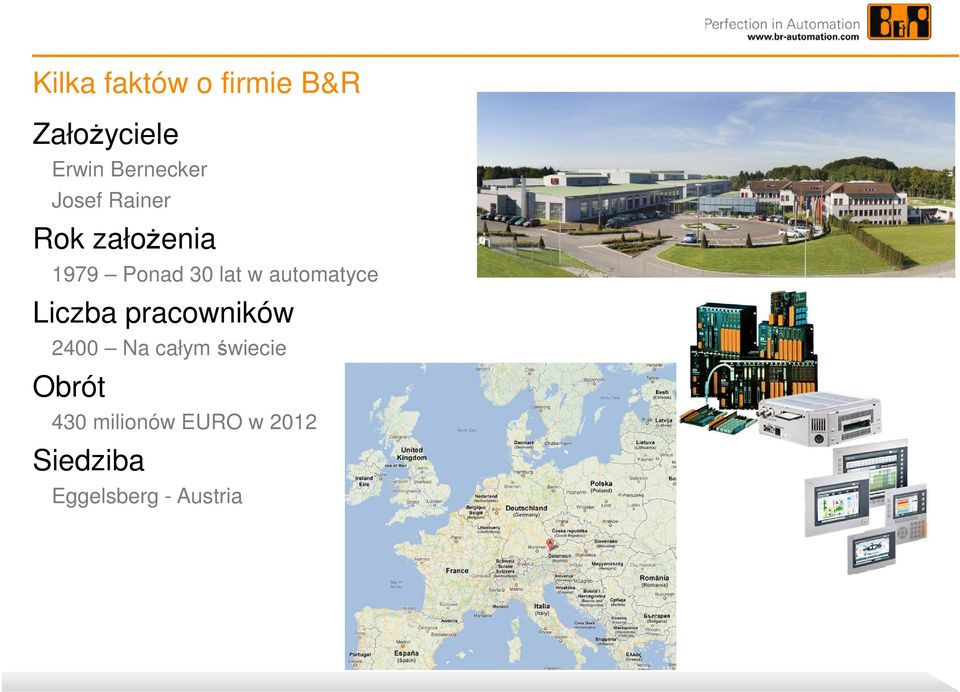The width and height of the screenshot is (960, 692).
Task: Click the HMI panel with keypad image
Action: (909, 513)
